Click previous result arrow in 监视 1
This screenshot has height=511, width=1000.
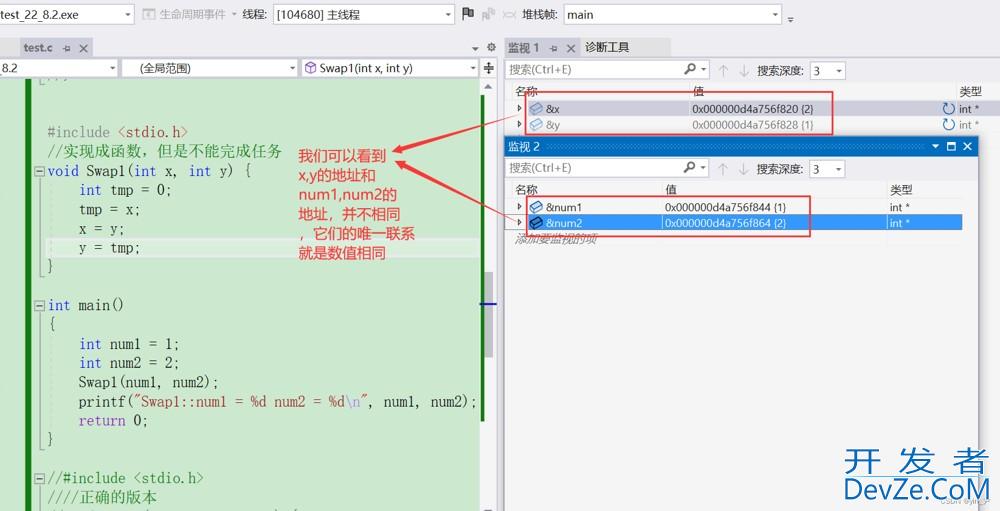click(723, 70)
